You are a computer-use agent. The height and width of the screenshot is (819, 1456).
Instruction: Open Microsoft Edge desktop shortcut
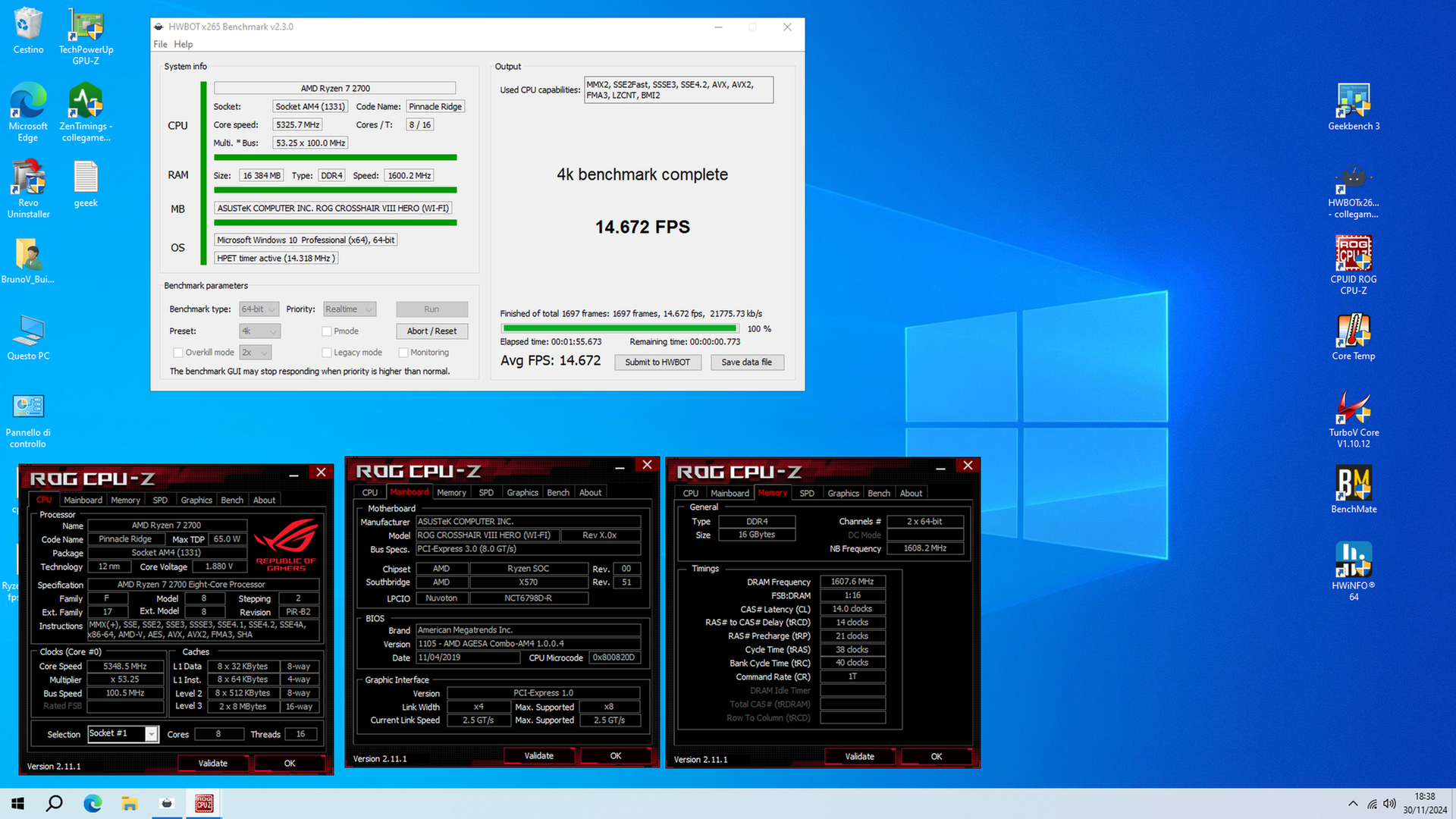pos(28,112)
